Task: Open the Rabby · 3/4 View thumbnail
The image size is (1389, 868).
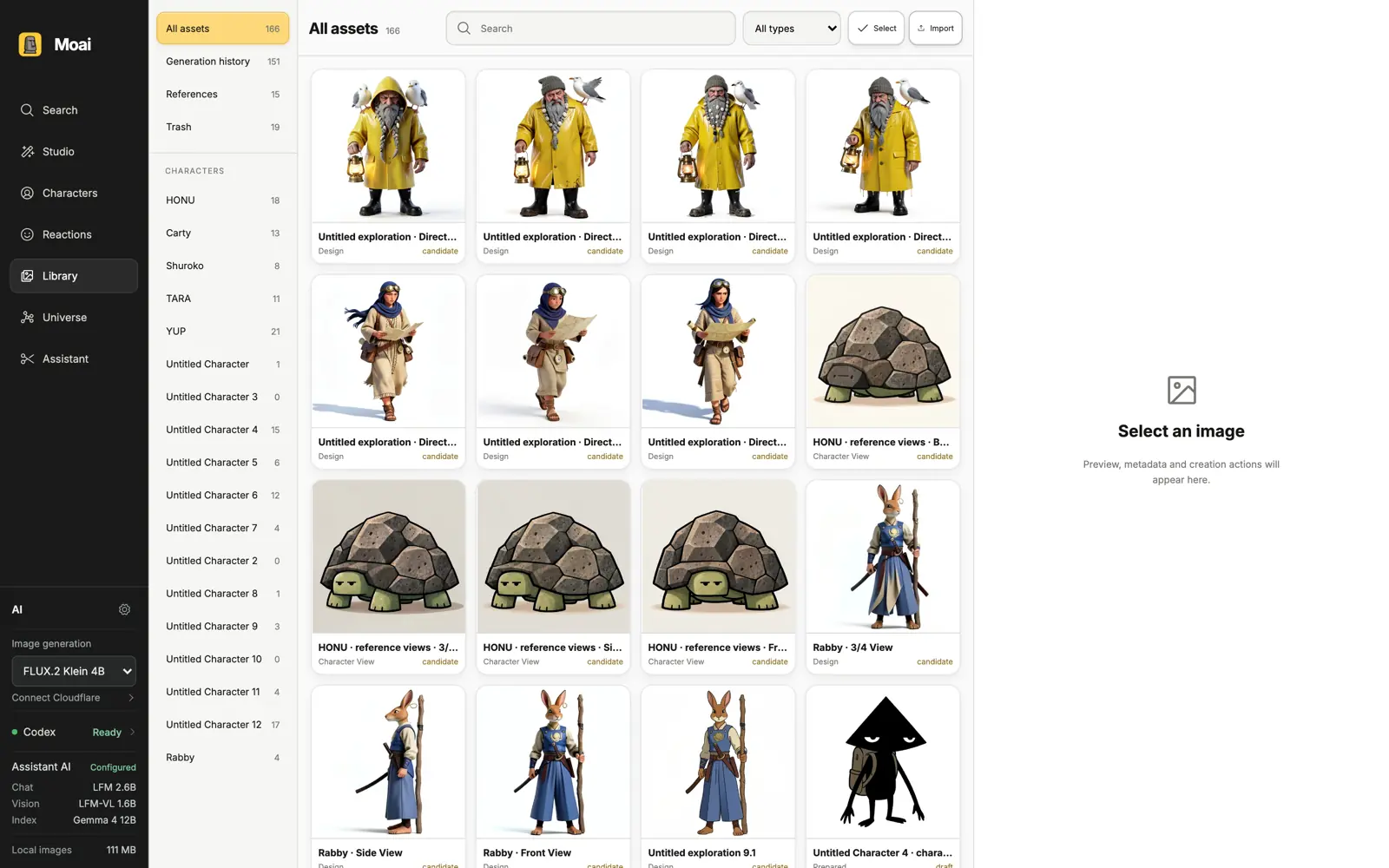Action: [883, 557]
